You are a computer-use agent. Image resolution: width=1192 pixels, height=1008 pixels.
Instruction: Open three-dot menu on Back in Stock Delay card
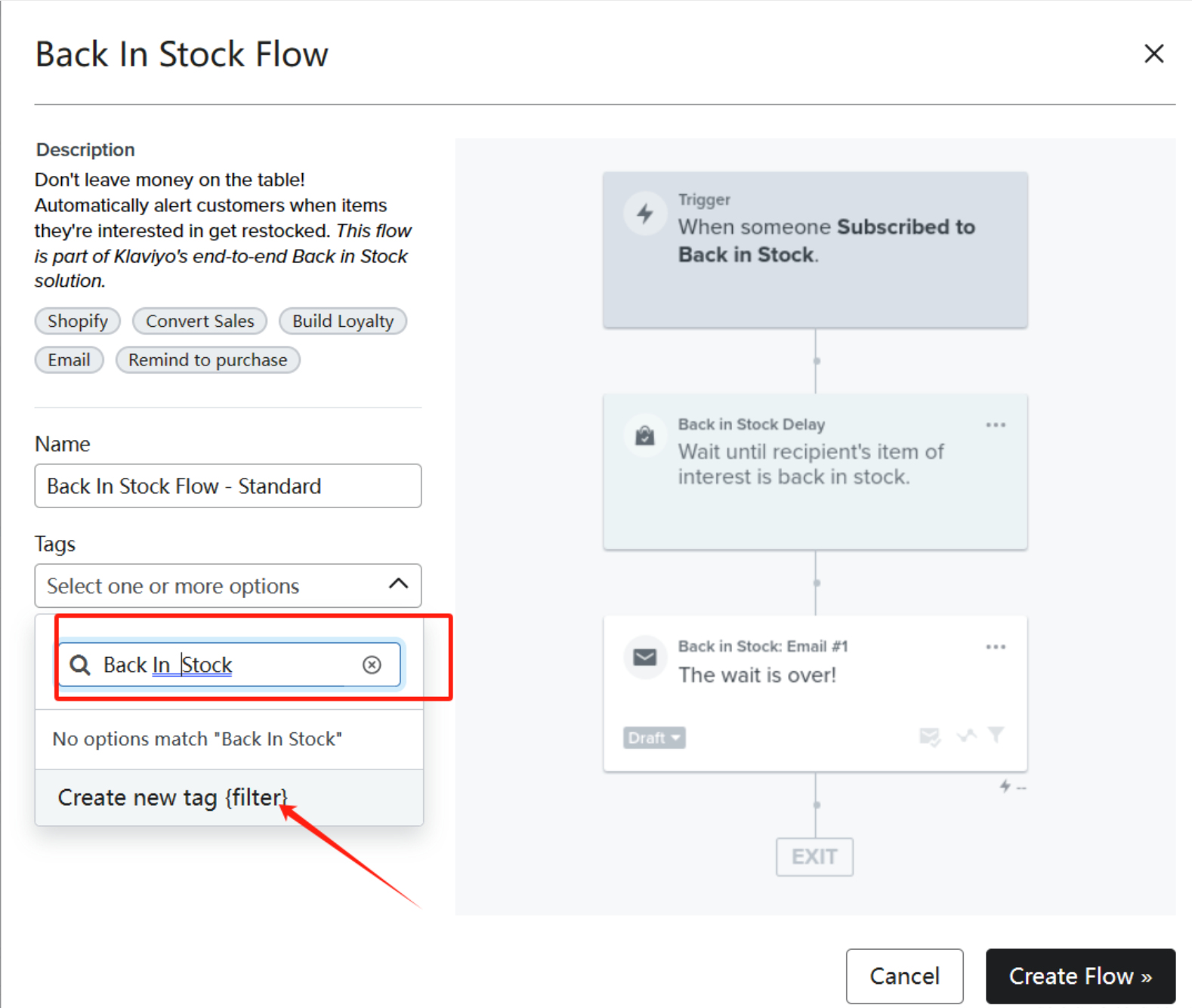tap(996, 425)
